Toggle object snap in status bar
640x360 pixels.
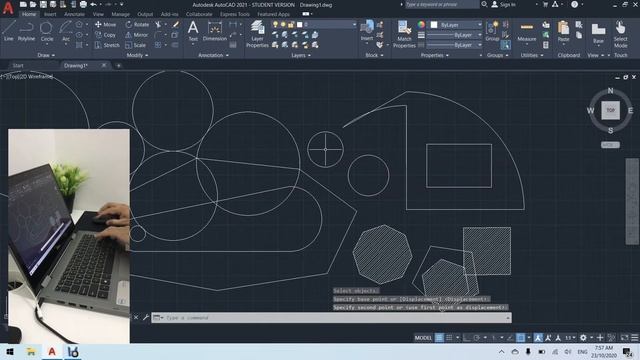click(520, 338)
